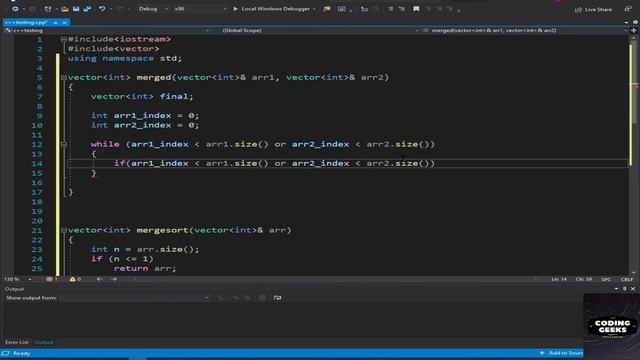Toggle word wrap in Output panel

point(278,298)
